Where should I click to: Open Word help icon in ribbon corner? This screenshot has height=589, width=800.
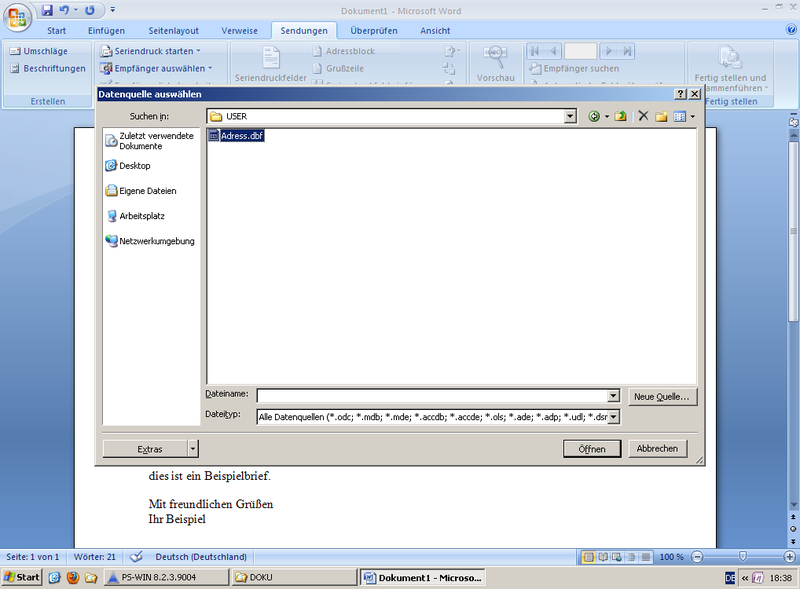click(791, 30)
